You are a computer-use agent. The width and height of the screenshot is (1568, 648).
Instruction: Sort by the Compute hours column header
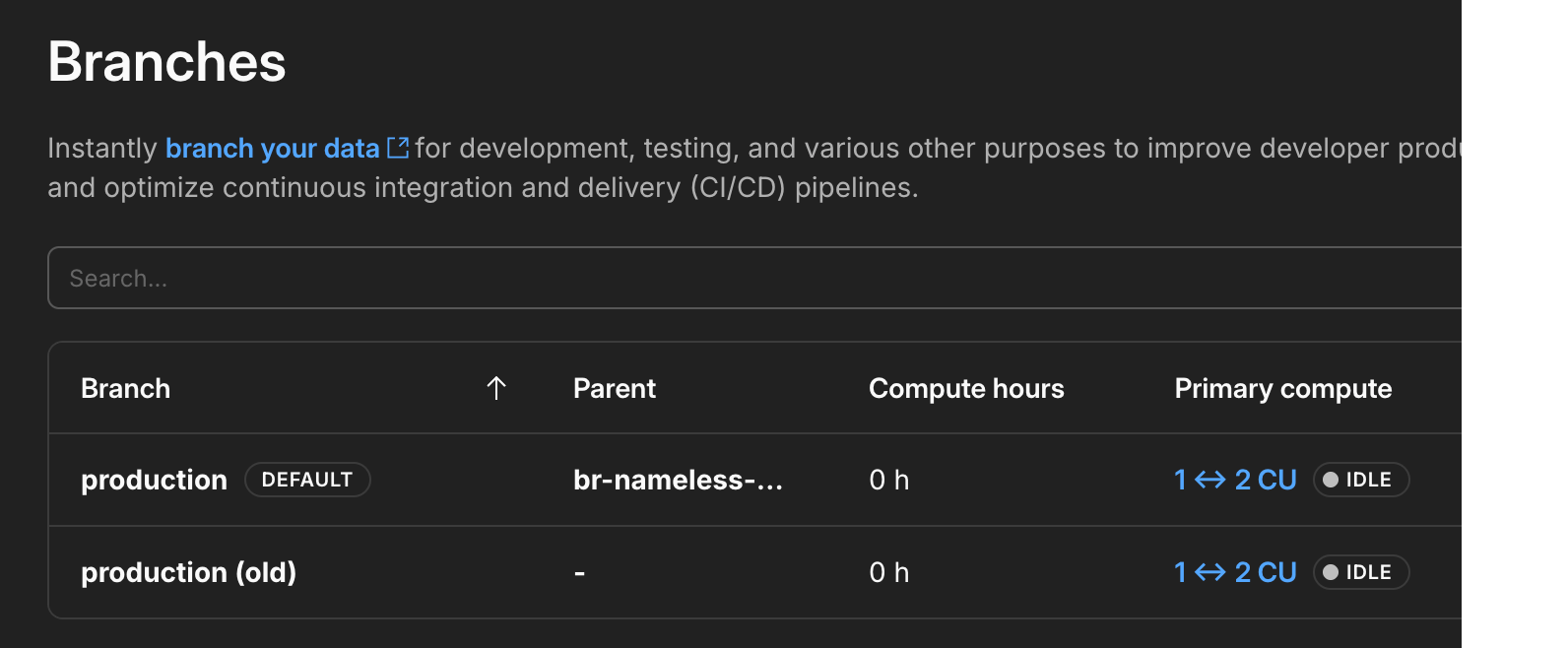[966, 388]
